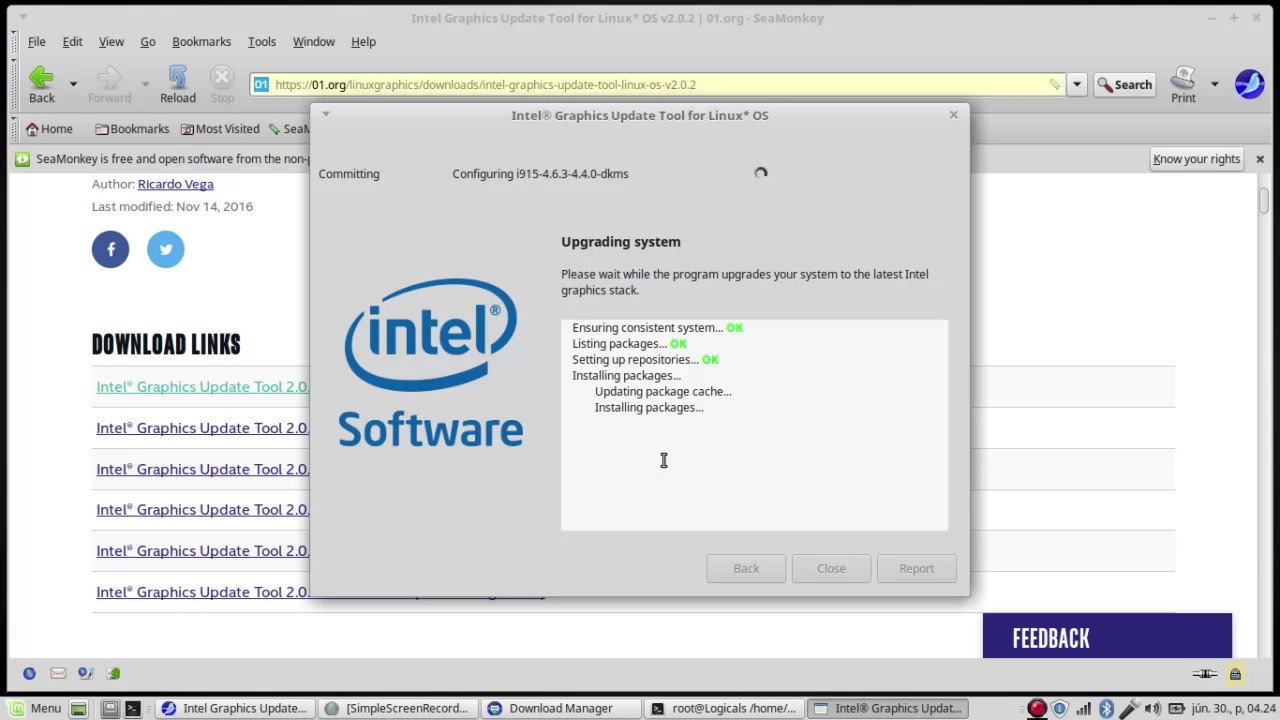1280x720 pixels.
Task: Open the battery power tray icon
Action: click(x=1176, y=708)
